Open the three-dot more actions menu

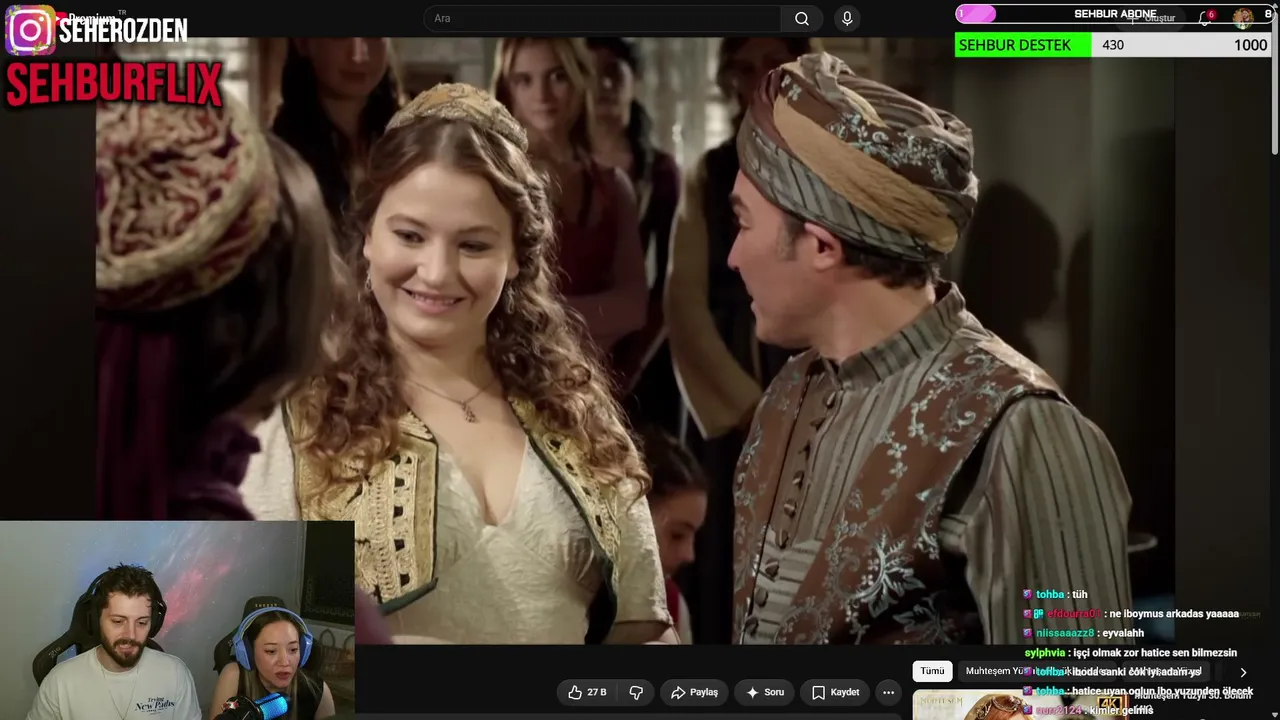click(x=888, y=692)
